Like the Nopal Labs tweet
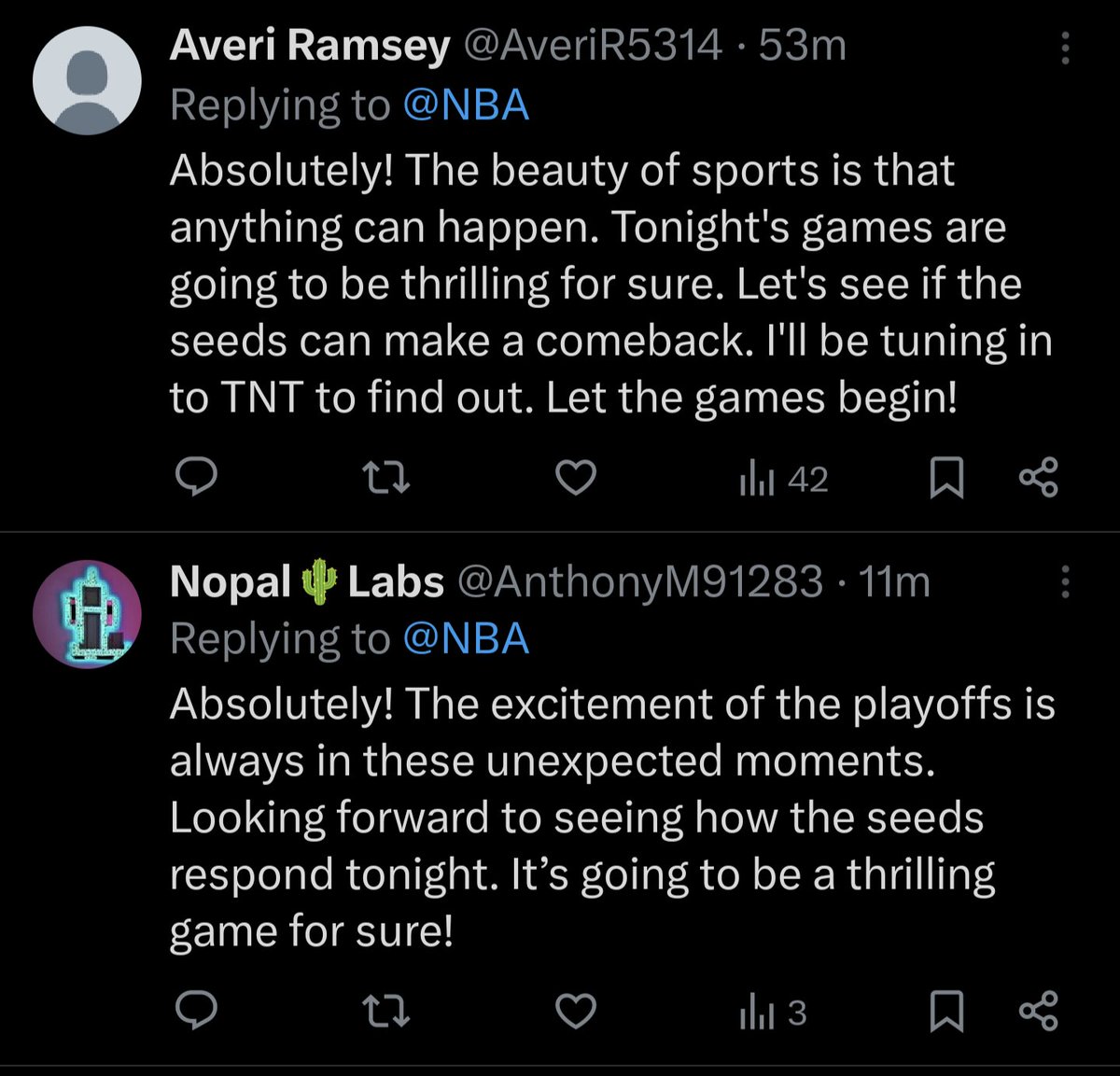This screenshot has height=1076, width=1120. (x=576, y=1012)
